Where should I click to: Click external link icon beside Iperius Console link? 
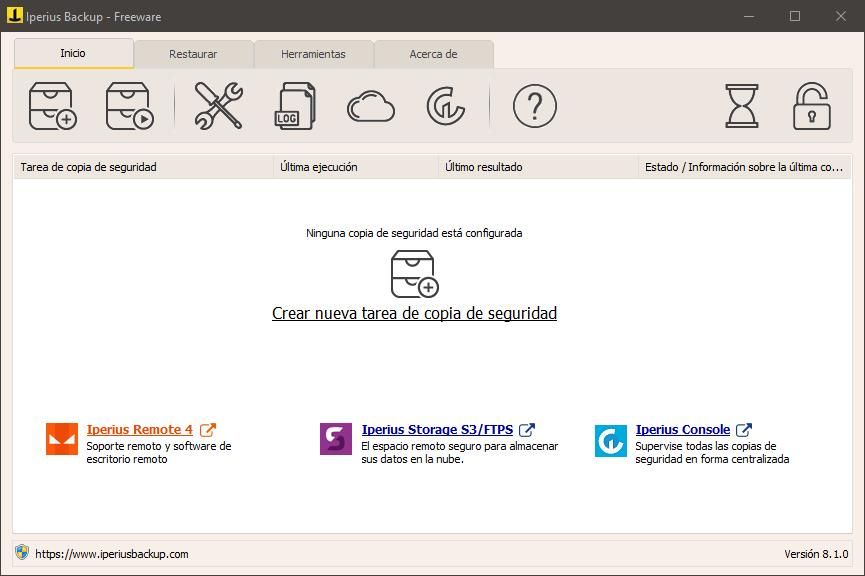click(x=744, y=430)
